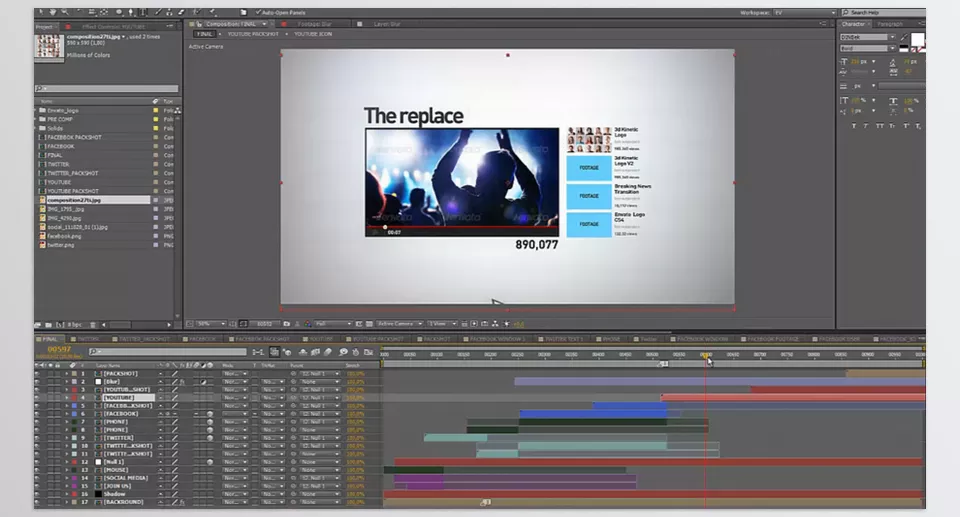
Task: Switch to the Paragraph tab
Action: [x=890, y=24]
